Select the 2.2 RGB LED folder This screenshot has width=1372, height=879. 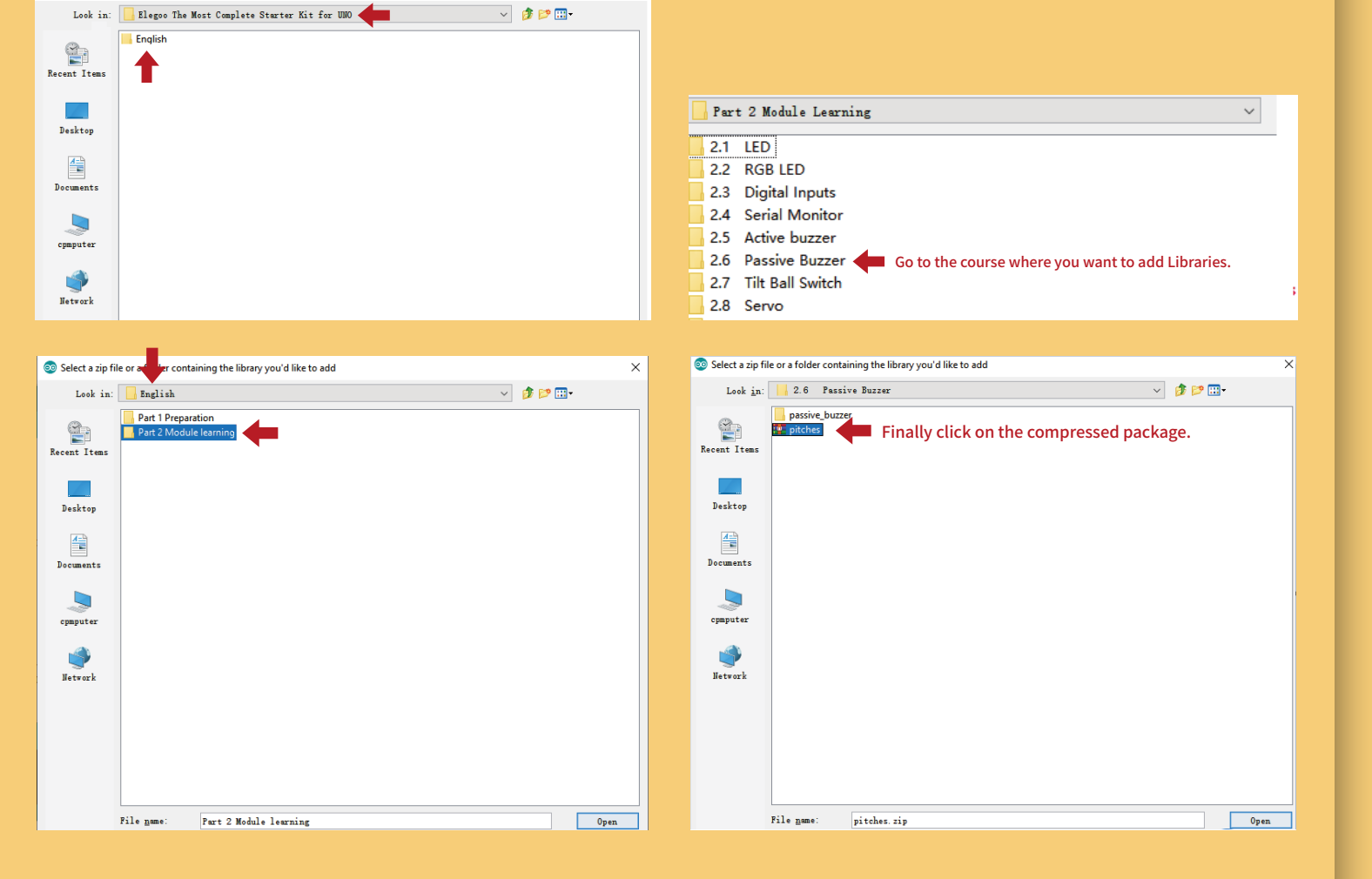(748, 170)
